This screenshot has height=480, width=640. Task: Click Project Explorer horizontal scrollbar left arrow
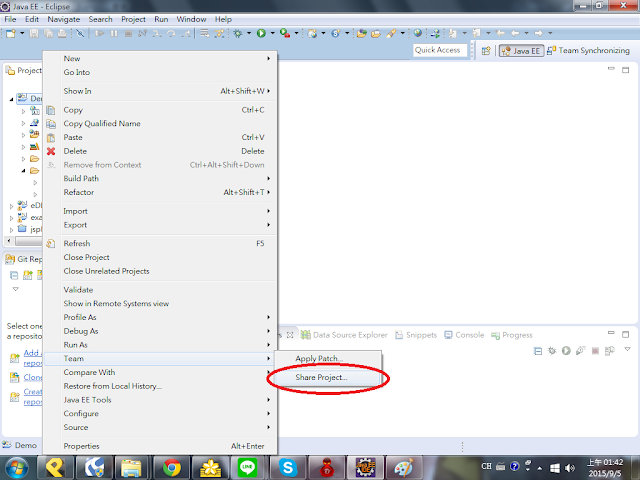(x=9, y=241)
